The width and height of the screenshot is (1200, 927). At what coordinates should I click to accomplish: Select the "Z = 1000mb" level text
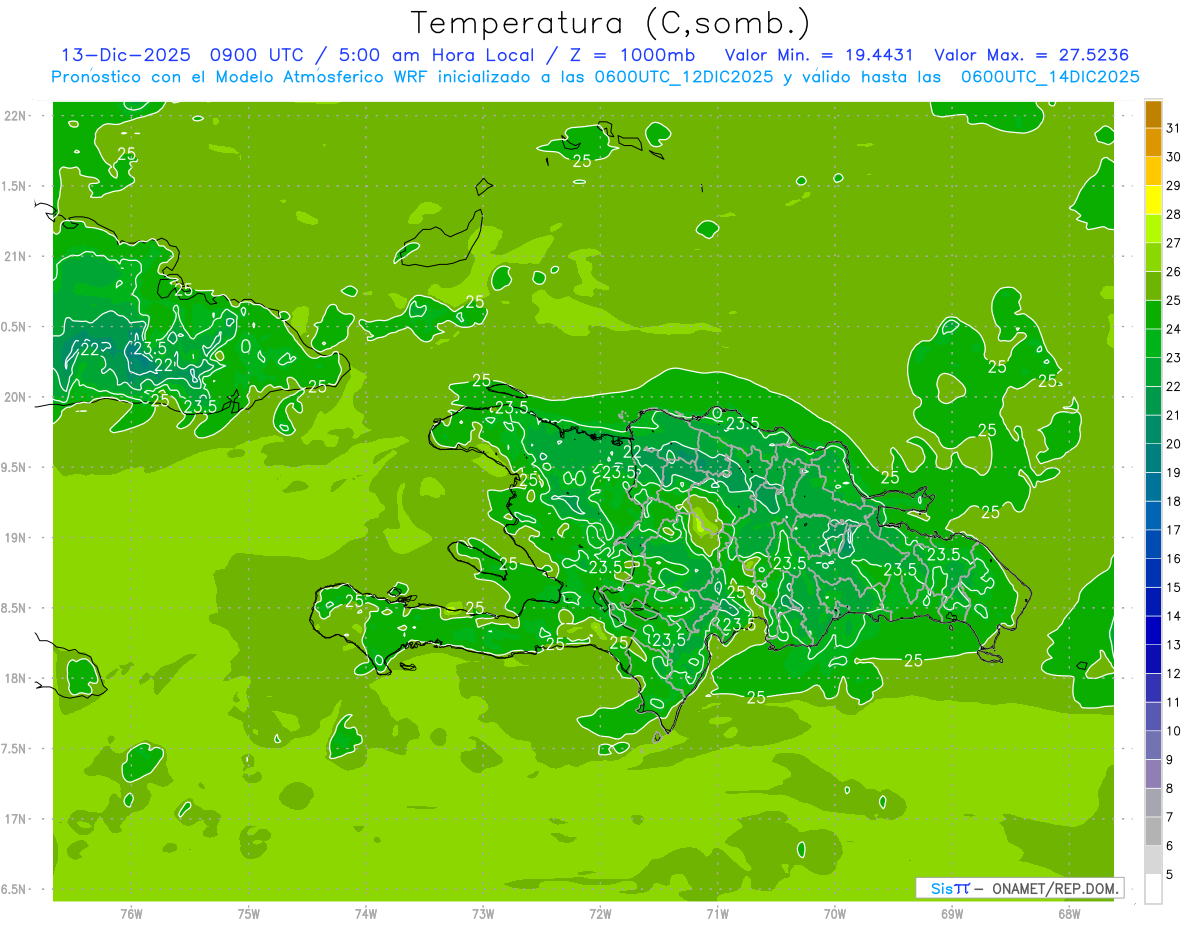pos(635,55)
